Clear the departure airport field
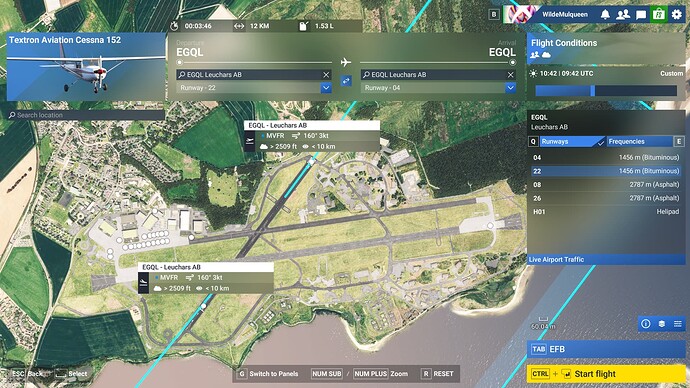The height and width of the screenshot is (388, 690). (326, 75)
